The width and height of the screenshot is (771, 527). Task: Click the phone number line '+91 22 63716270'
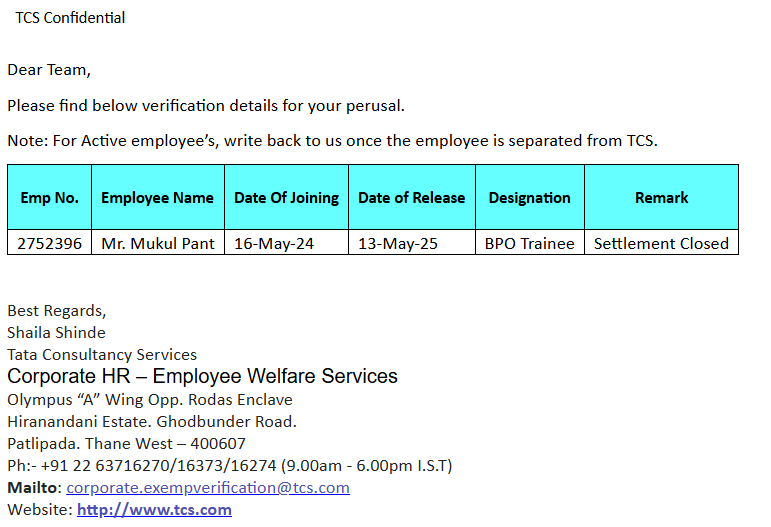click(x=230, y=466)
